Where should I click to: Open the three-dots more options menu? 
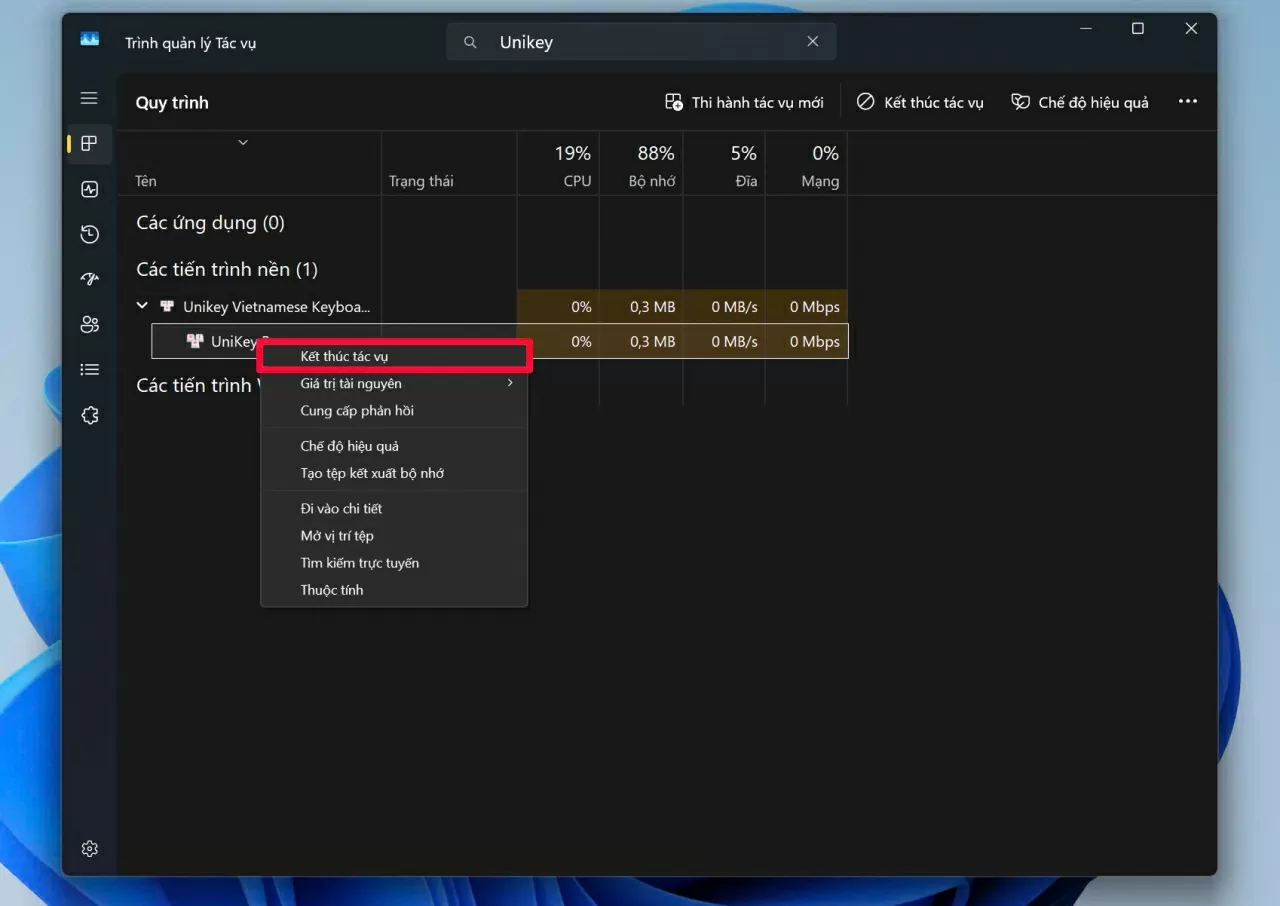pos(1187,102)
